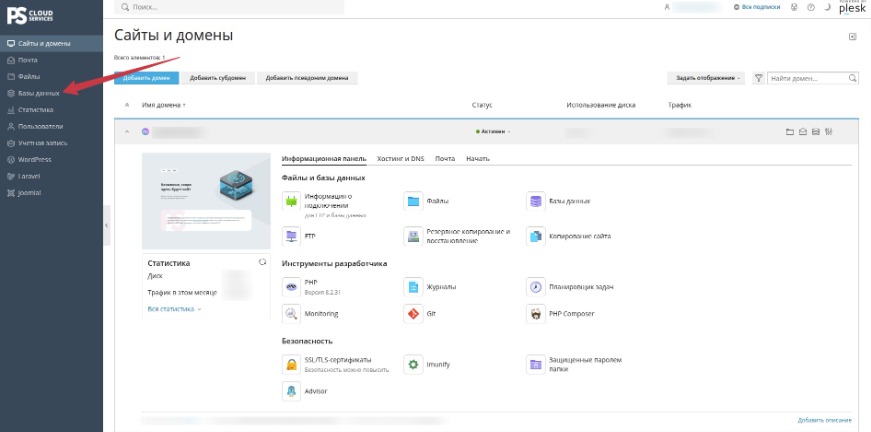Click the Журналы logs icon
Image resolution: width=871 pixels, height=432 pixels.
(x=413, y=287)
